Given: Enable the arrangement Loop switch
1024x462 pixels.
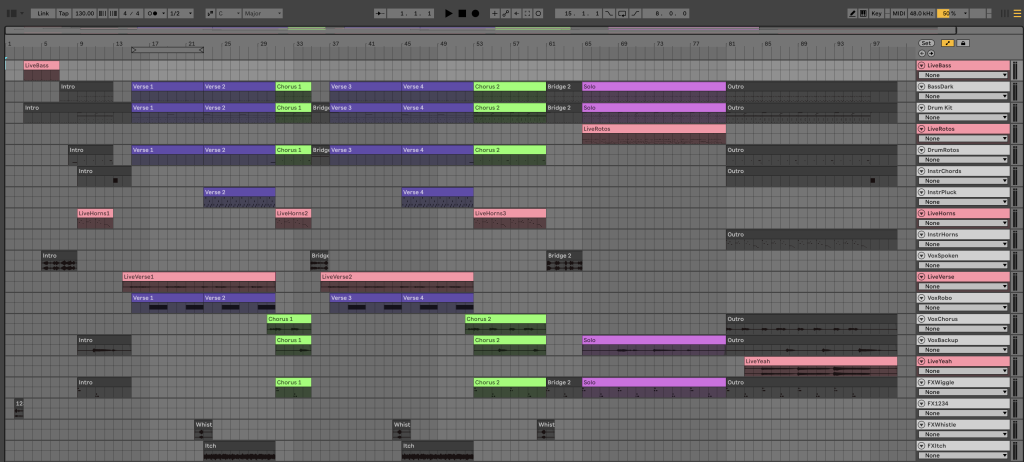Looking at the screenshot, I should pos(622,14).
